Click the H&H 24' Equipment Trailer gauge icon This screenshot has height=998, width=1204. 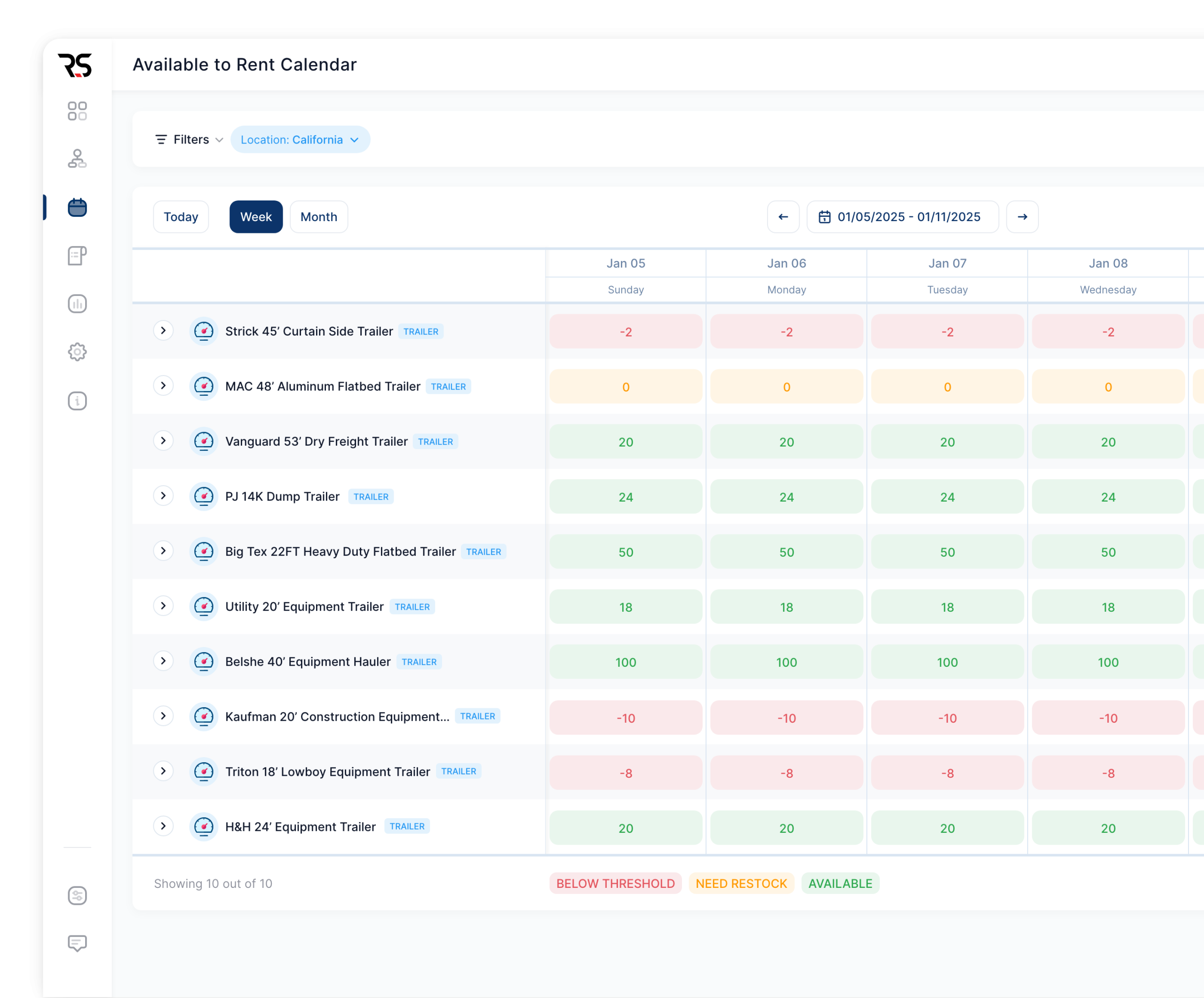tap(204, 827)
